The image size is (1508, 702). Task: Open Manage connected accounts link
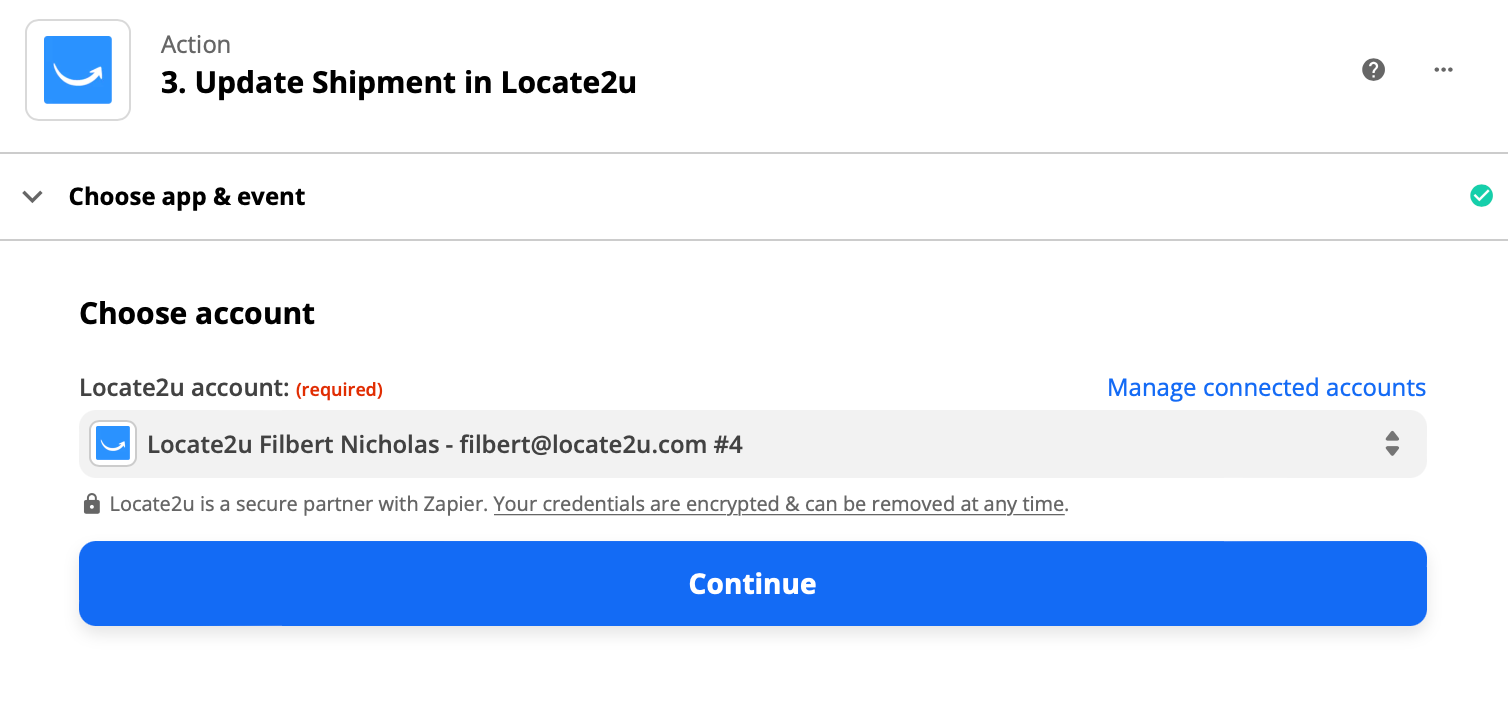click(1266, 388)
